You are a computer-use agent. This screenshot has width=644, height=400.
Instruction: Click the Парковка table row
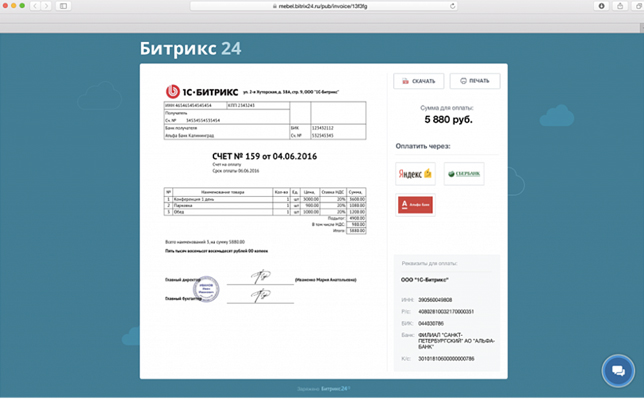point(265,205)
